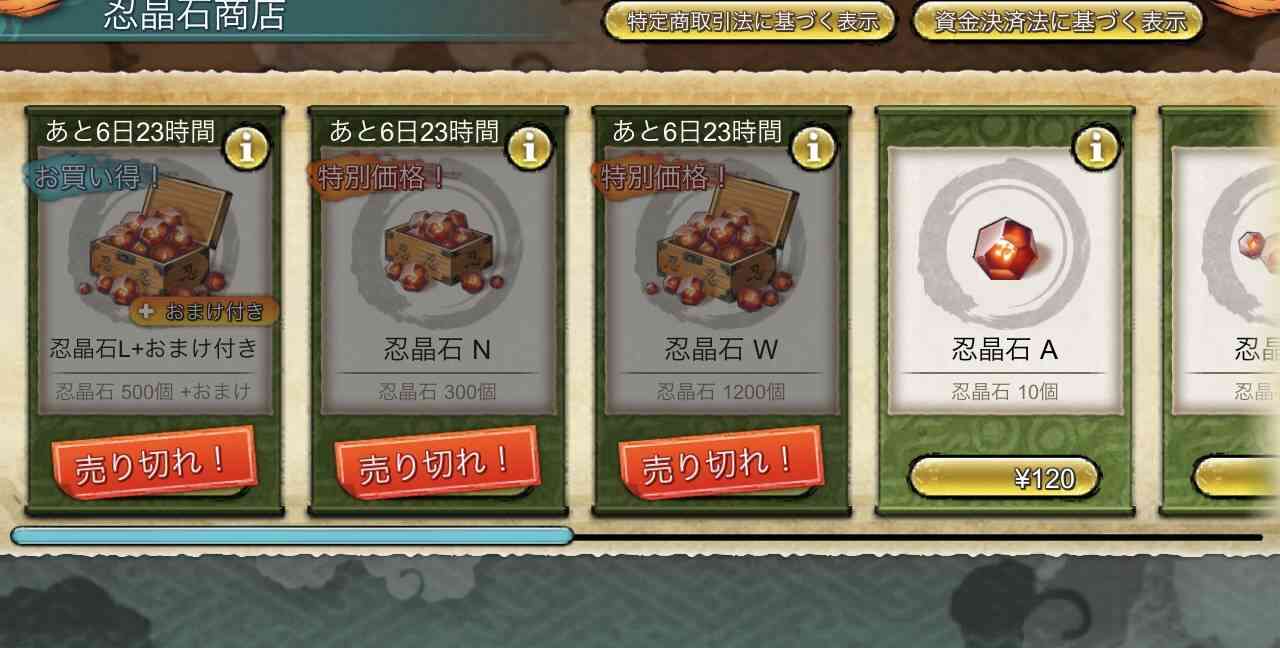This screenshot has height=648, width=1280.
Task: Click the crate image of 忍晶石 N
Action: coord(438,250)
